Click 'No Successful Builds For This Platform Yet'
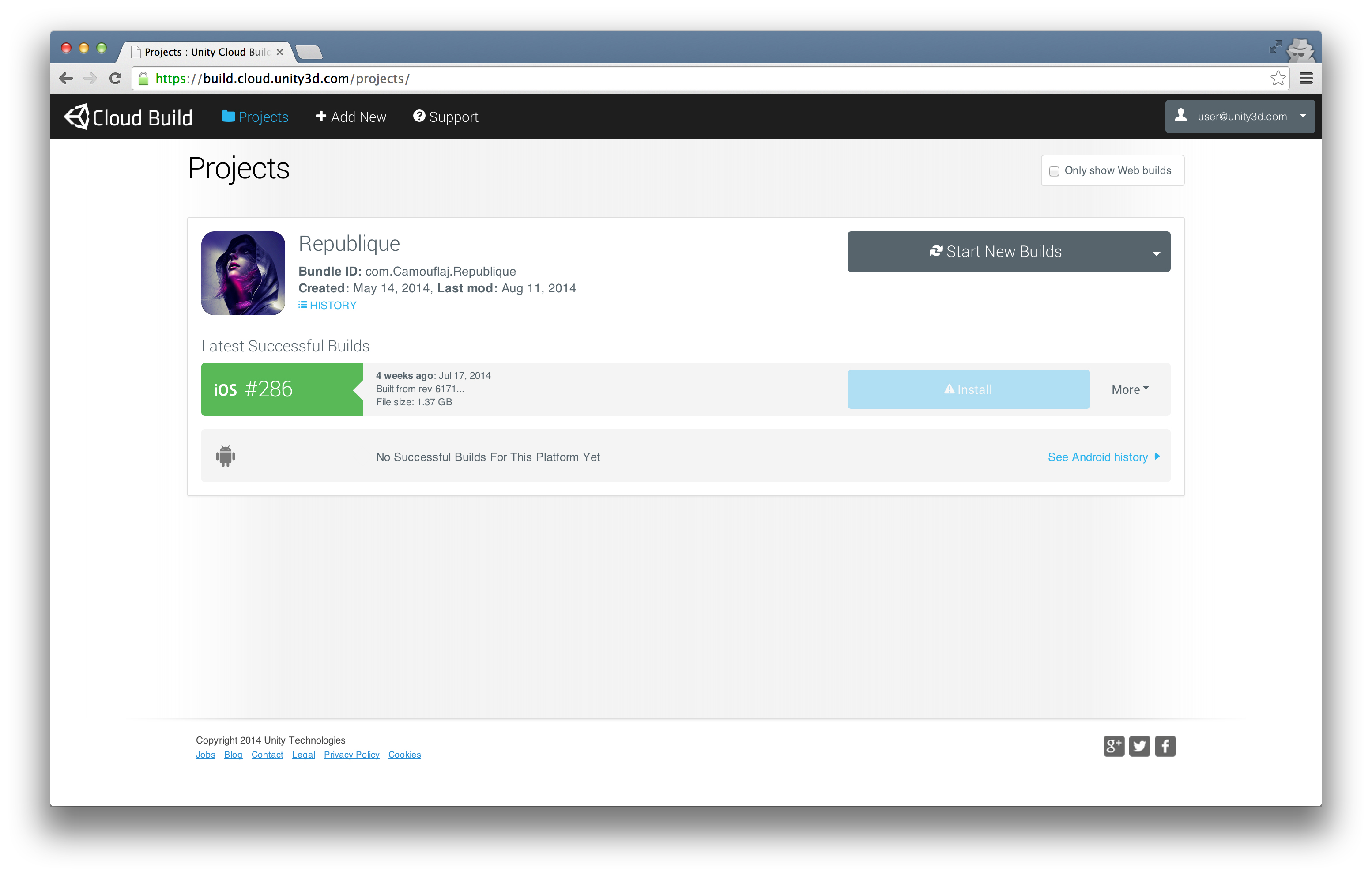The height and width of the screenshot is (876, 1372). click(488, 457)
